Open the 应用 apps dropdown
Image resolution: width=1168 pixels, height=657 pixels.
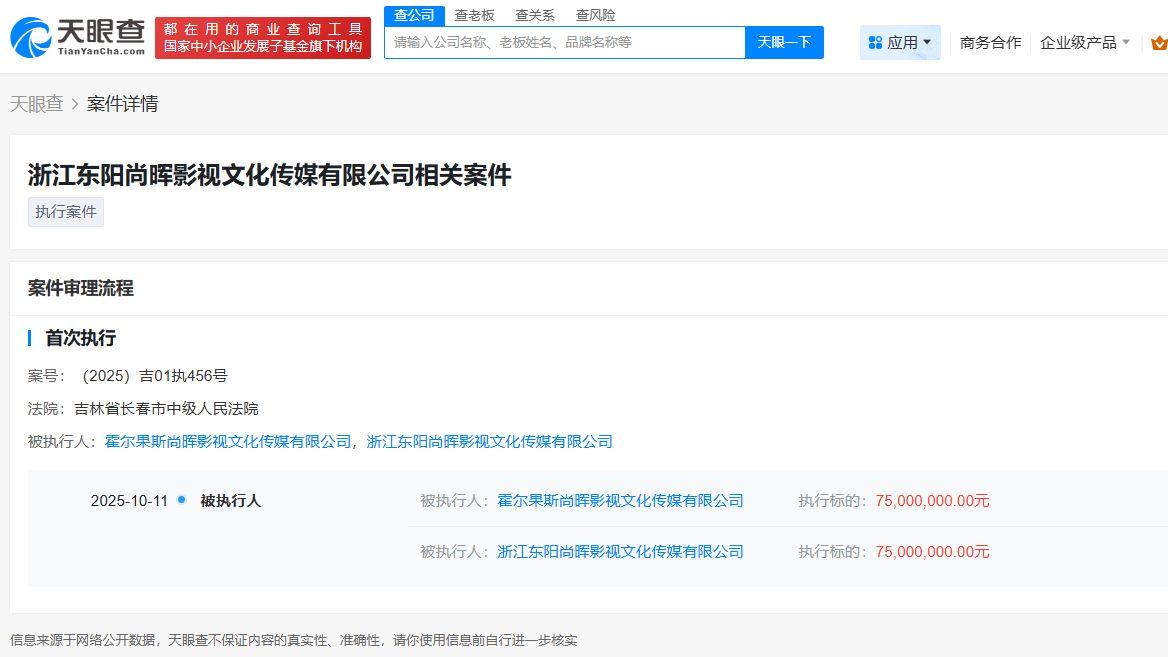tap(901, 42)
